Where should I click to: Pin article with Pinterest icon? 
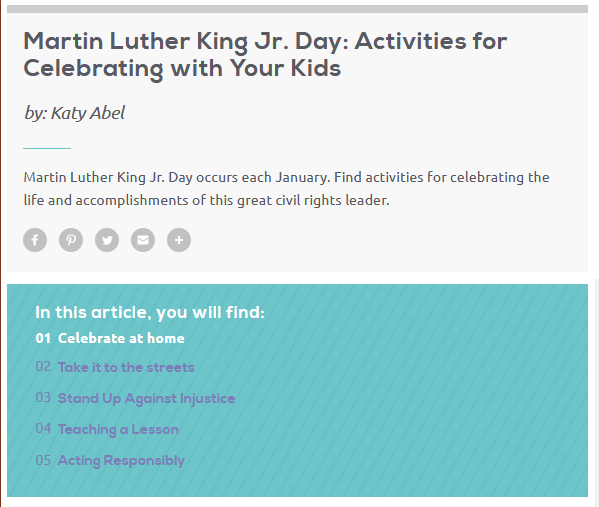click(x=71, y=240)
